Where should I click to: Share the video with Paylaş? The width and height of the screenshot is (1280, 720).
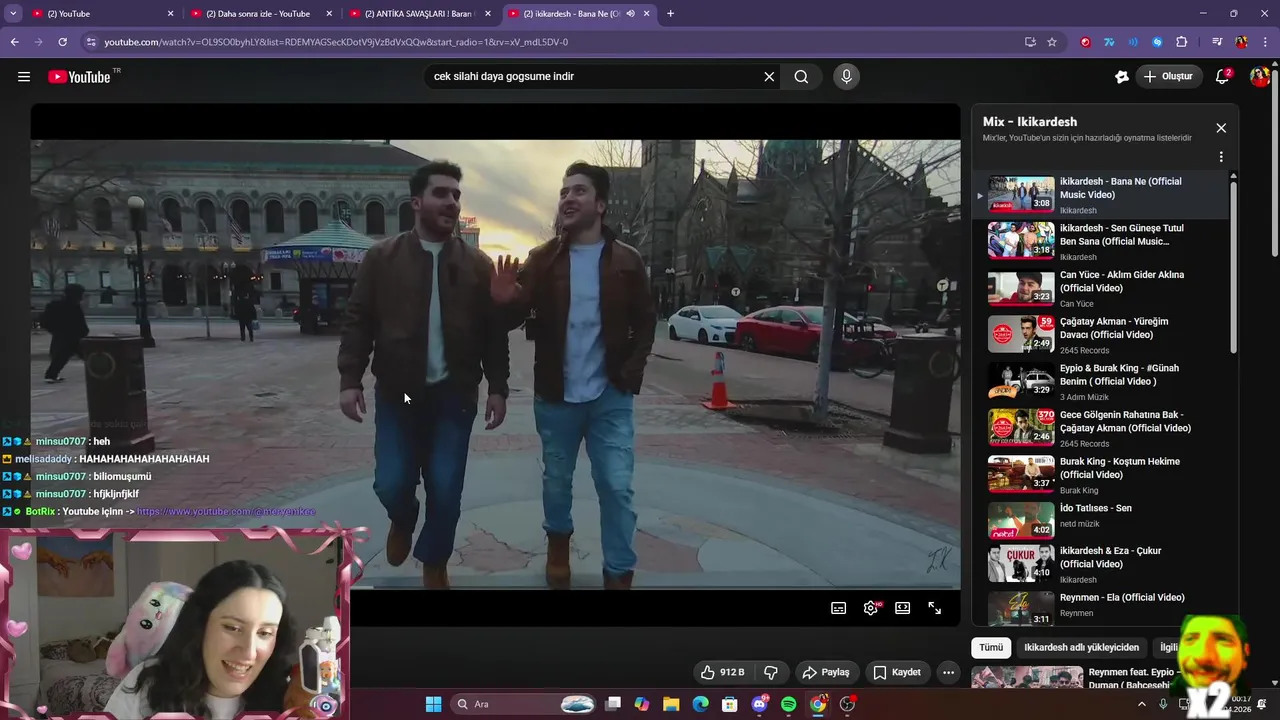coord(826,672)
